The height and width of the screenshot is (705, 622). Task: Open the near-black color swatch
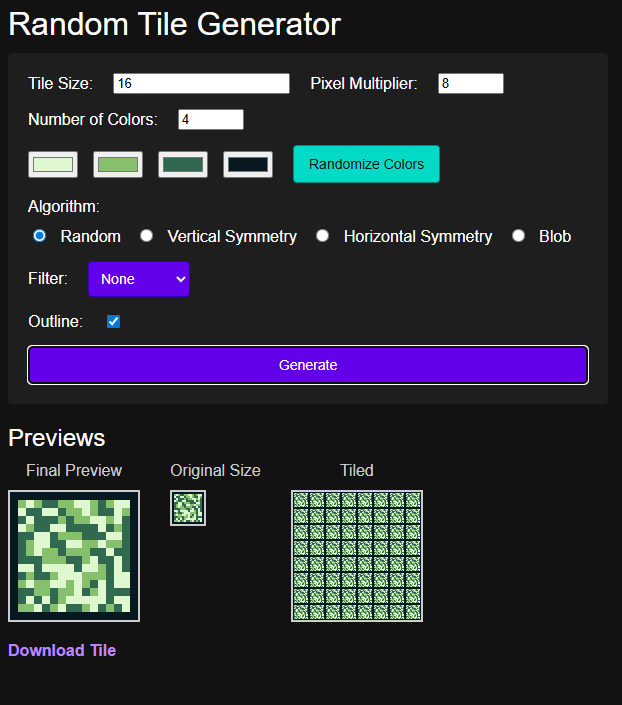(248, 165)
